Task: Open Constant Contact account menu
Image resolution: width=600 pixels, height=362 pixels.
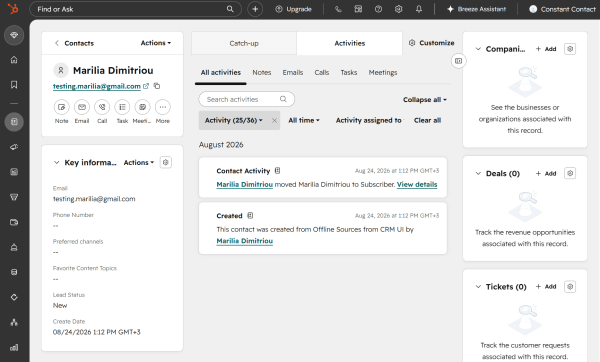Action: tap(562, 9)
